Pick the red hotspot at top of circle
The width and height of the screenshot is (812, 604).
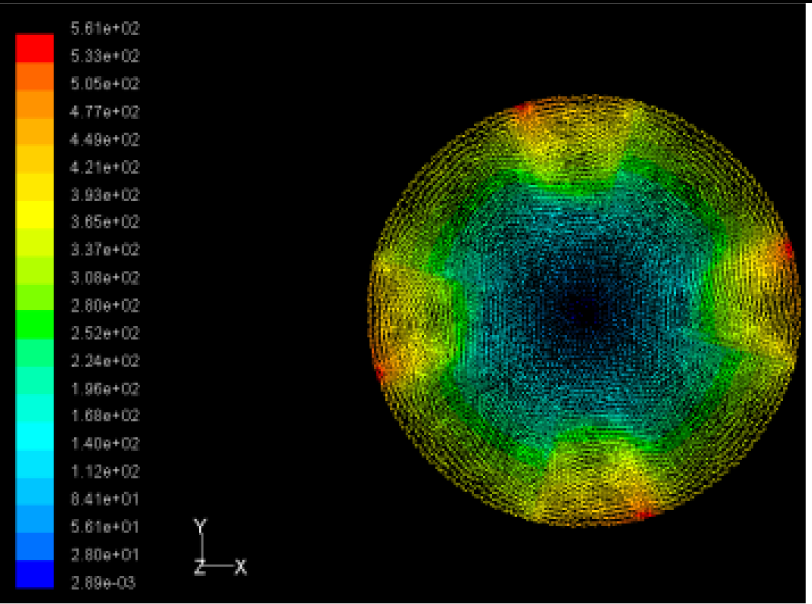(521, 109)
